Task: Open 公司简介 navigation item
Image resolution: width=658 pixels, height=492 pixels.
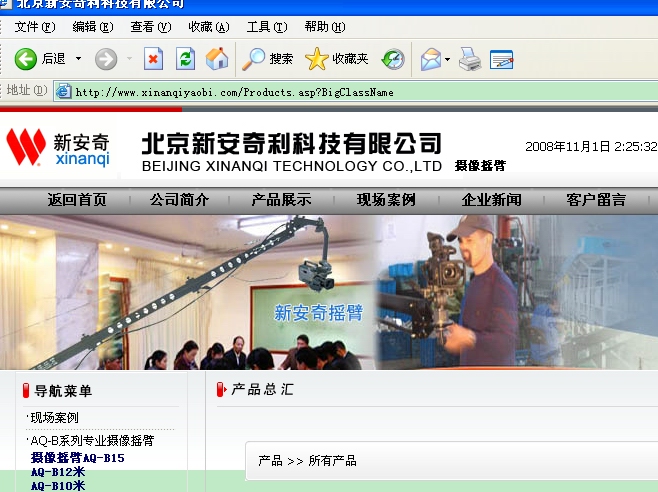Action: 179,200
